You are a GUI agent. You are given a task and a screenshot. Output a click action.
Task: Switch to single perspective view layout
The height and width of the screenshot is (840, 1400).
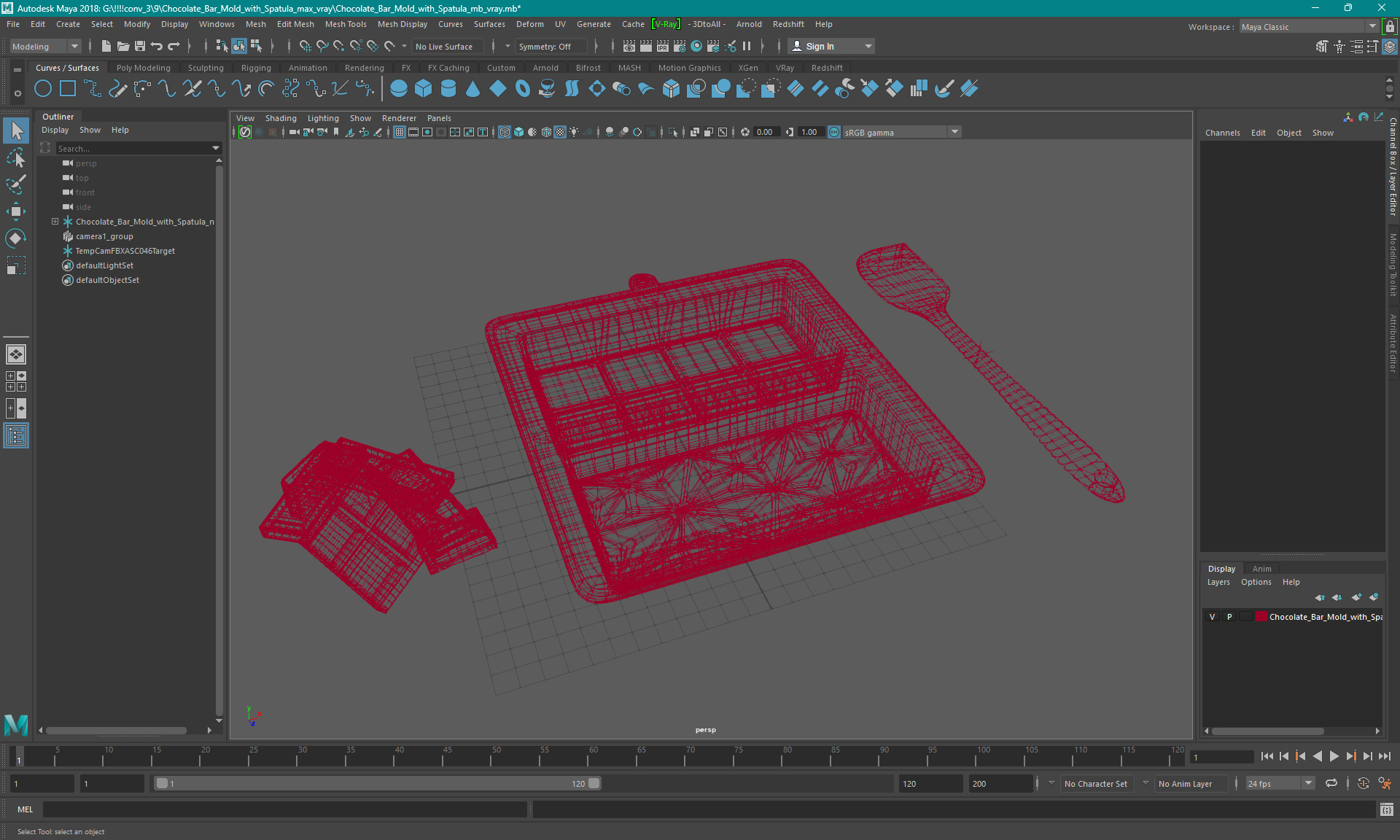click(16, 354)
